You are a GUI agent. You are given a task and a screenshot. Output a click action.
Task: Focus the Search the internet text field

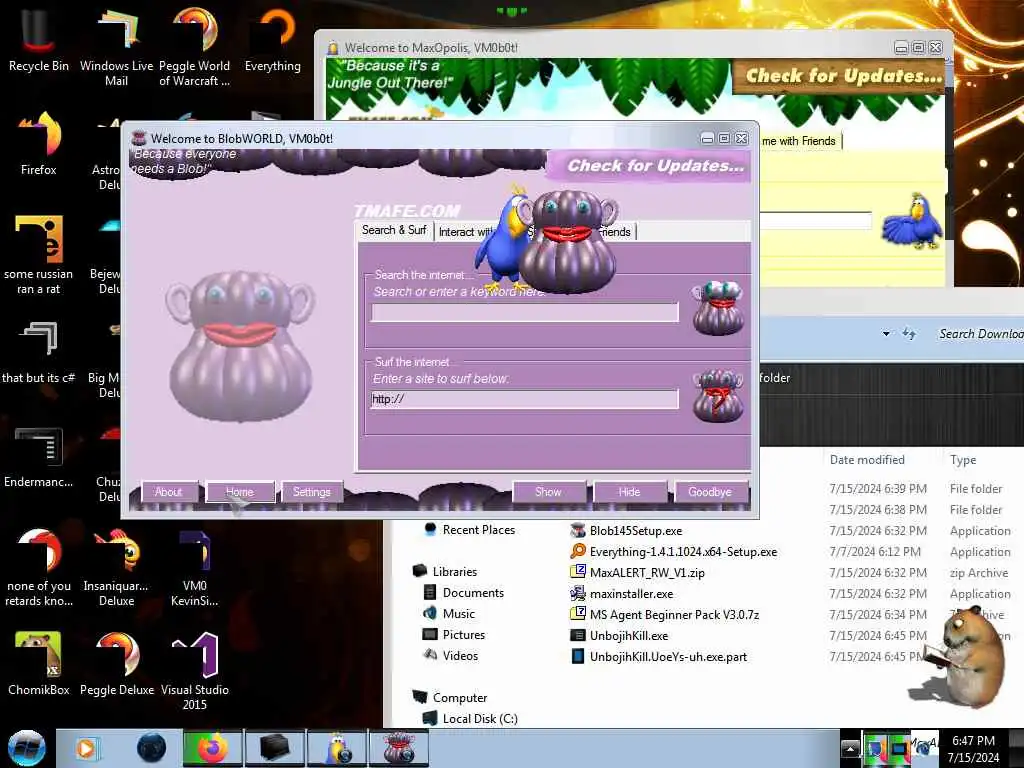pyautogui.click(x=525, y=313)
